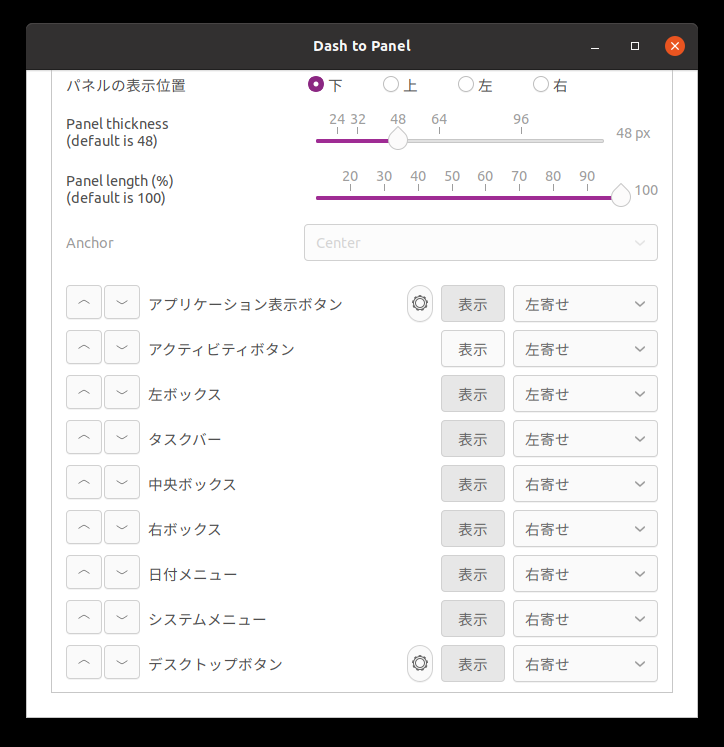Close the Dash to Panel window
724x747 pixels.
[x=675, y=46]
